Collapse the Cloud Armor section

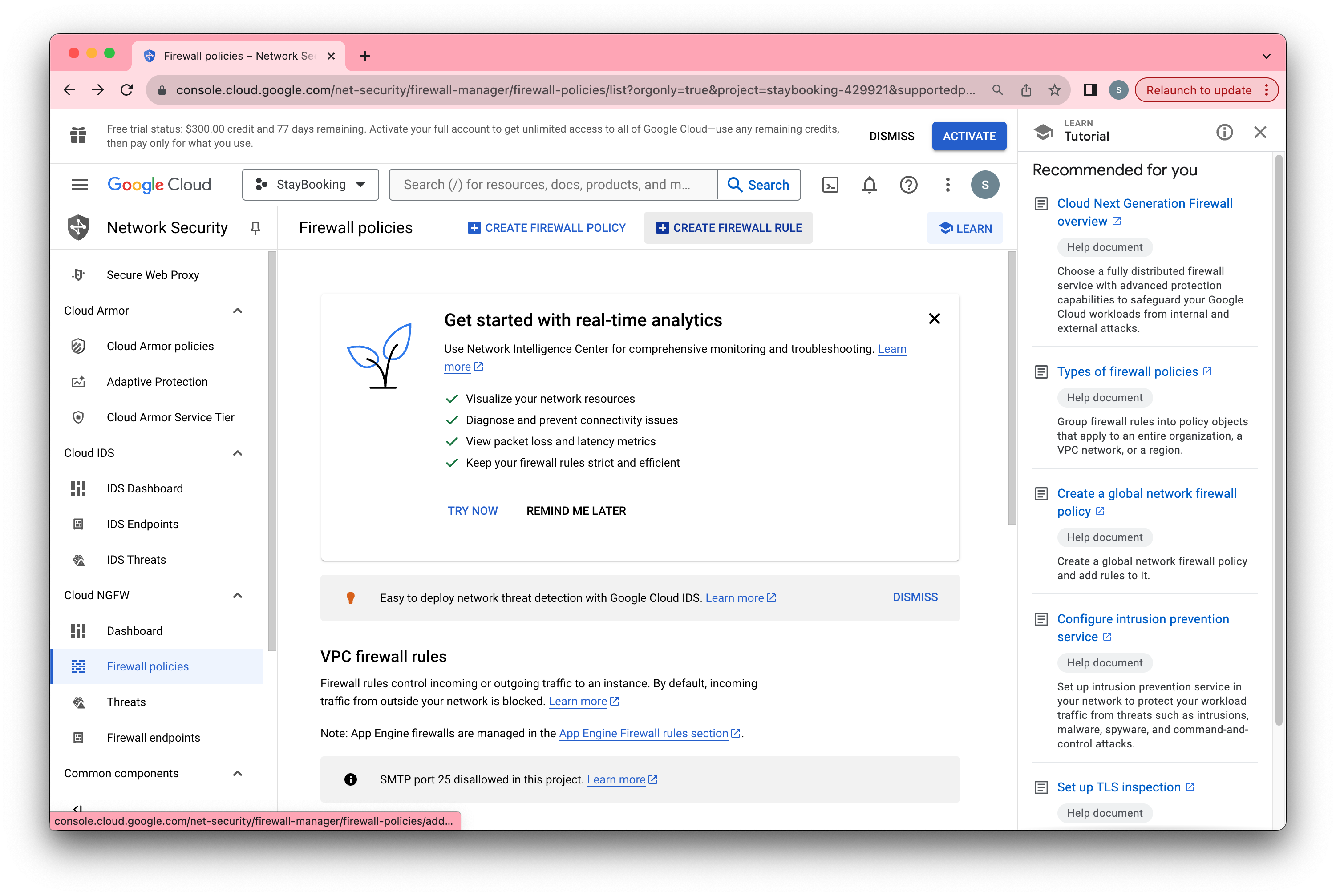point(238,311)
